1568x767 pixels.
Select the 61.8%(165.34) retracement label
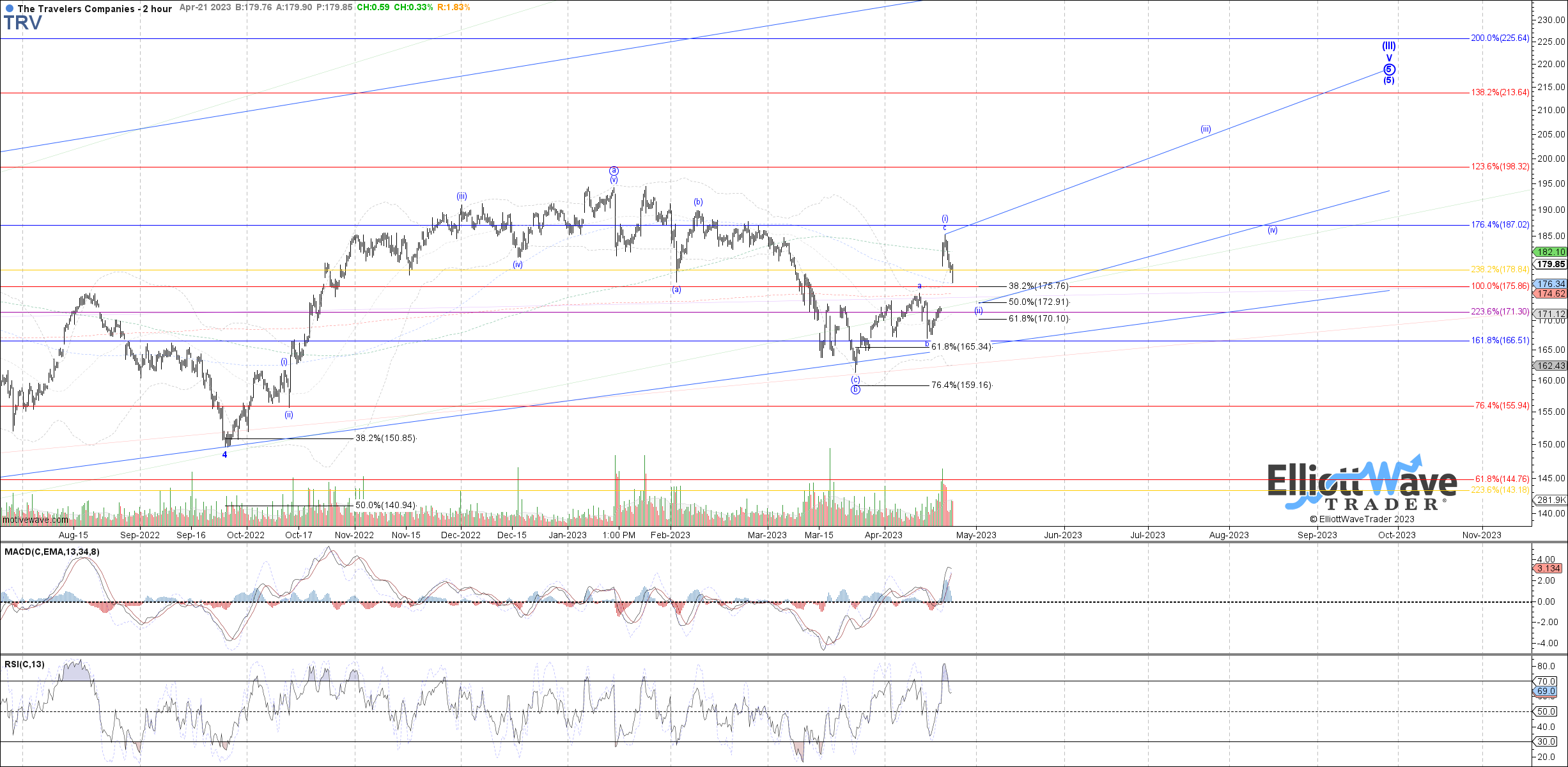click(961, 347)
